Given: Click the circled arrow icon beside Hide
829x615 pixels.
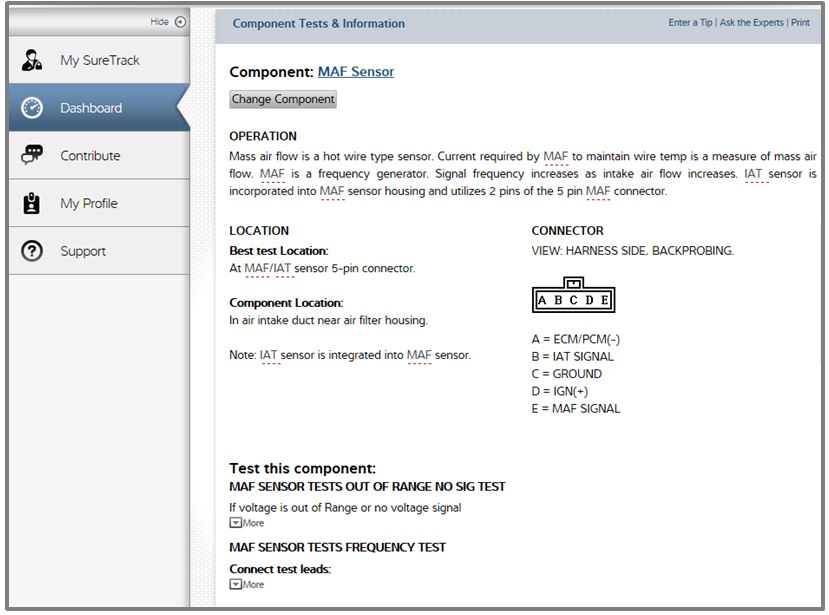Looking at the screenshot, I should click(180, 22).
